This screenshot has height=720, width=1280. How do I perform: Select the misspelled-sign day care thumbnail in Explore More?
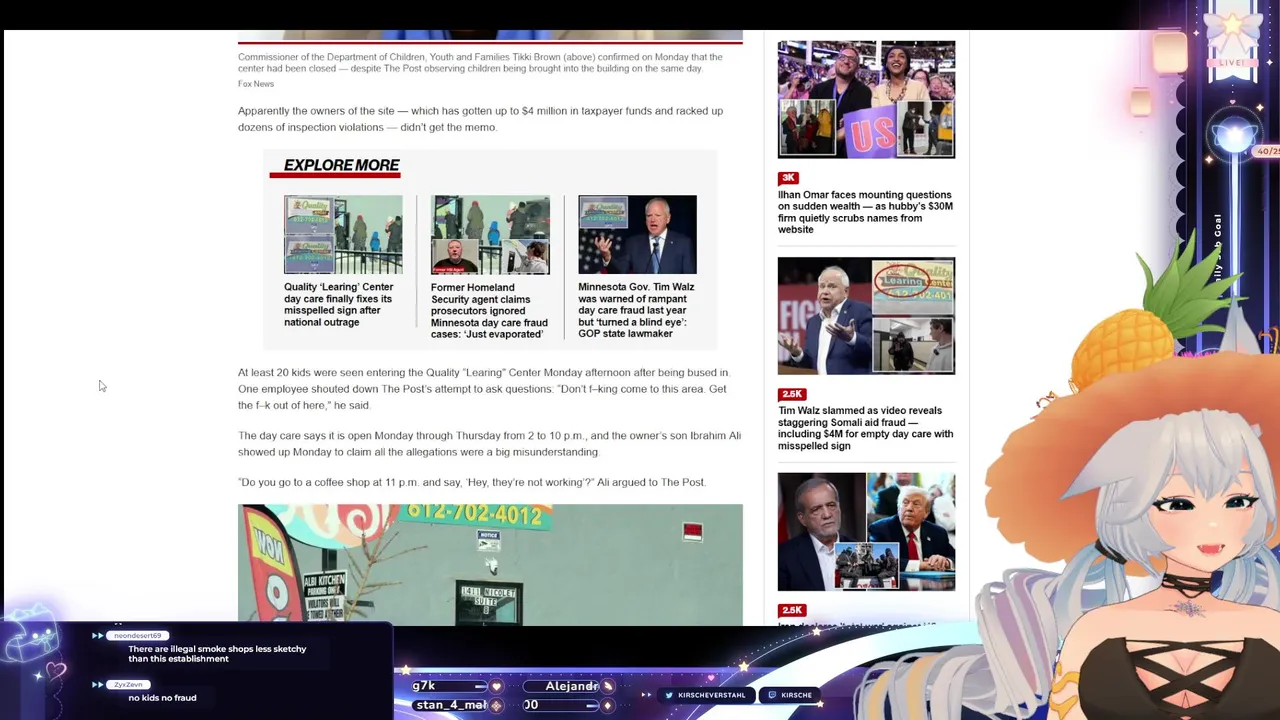pos(343,234)
